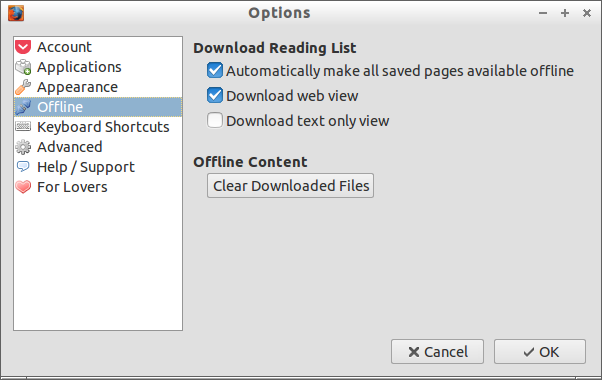This screenshot has height=380, width=602.
Task: Click the Pocket icon beside Account
Action: (23, 47)
